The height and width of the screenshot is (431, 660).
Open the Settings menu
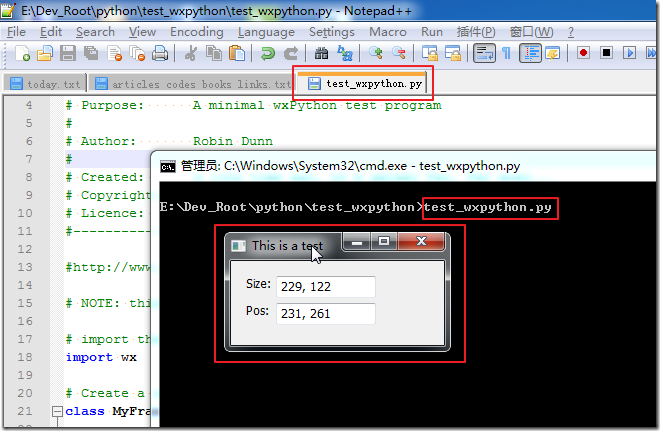332,32
